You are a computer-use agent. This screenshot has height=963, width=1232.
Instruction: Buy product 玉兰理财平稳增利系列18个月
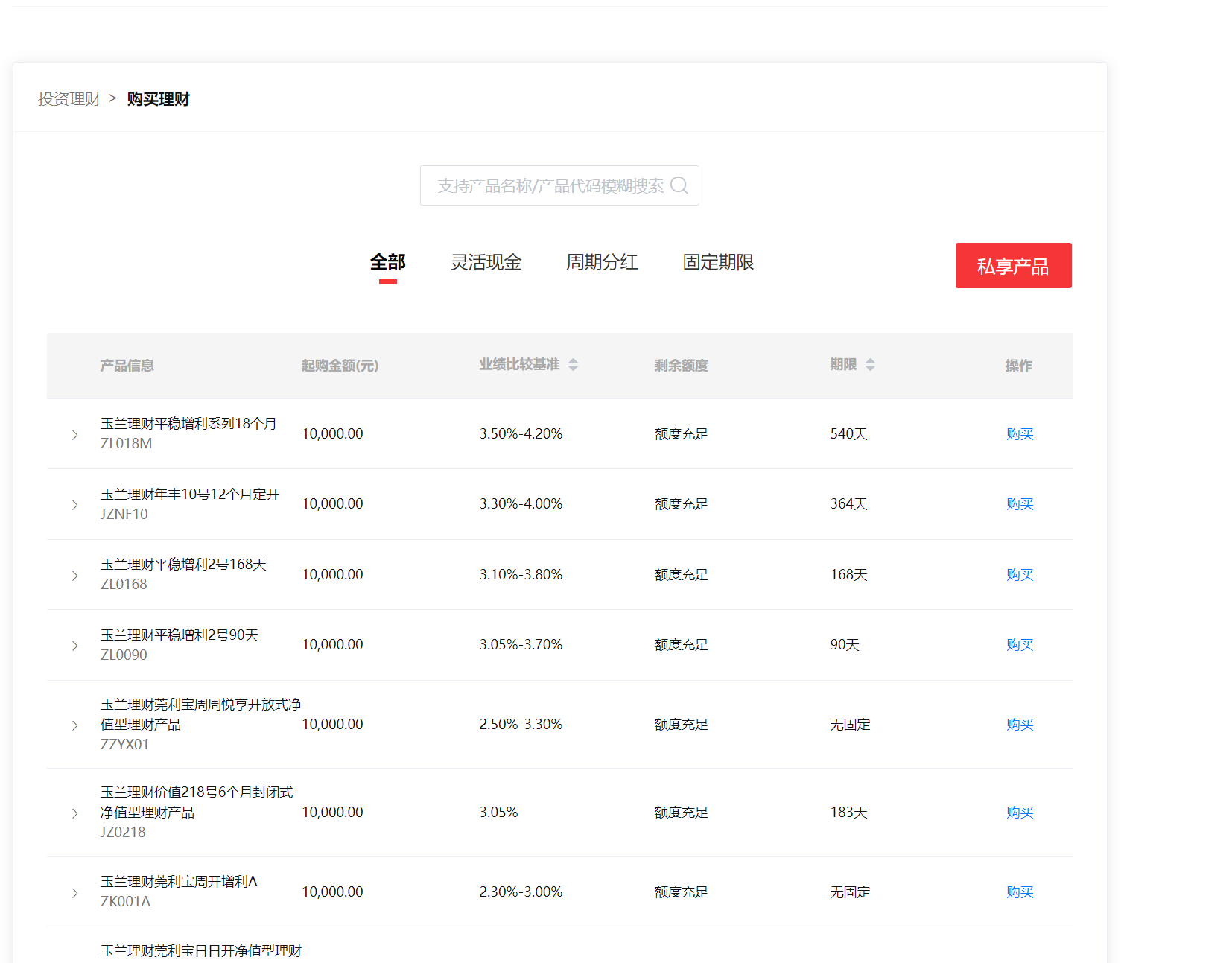point(1020,434)
